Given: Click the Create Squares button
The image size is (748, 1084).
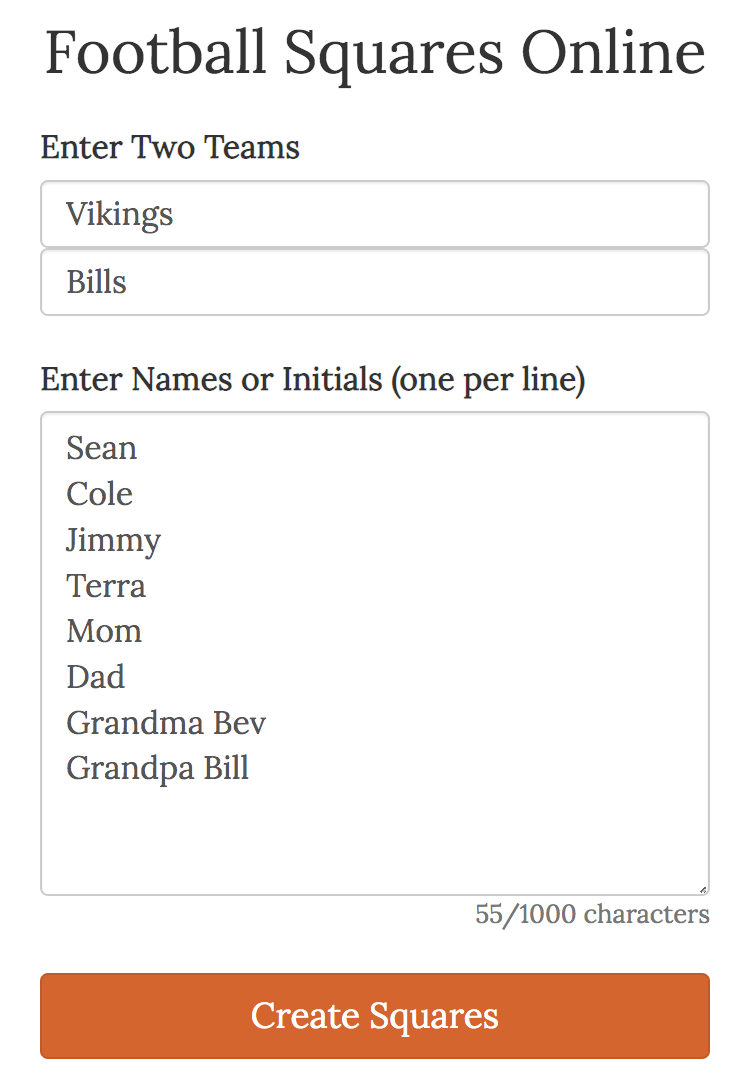Looking at the screenshot, I should 374,1016.
